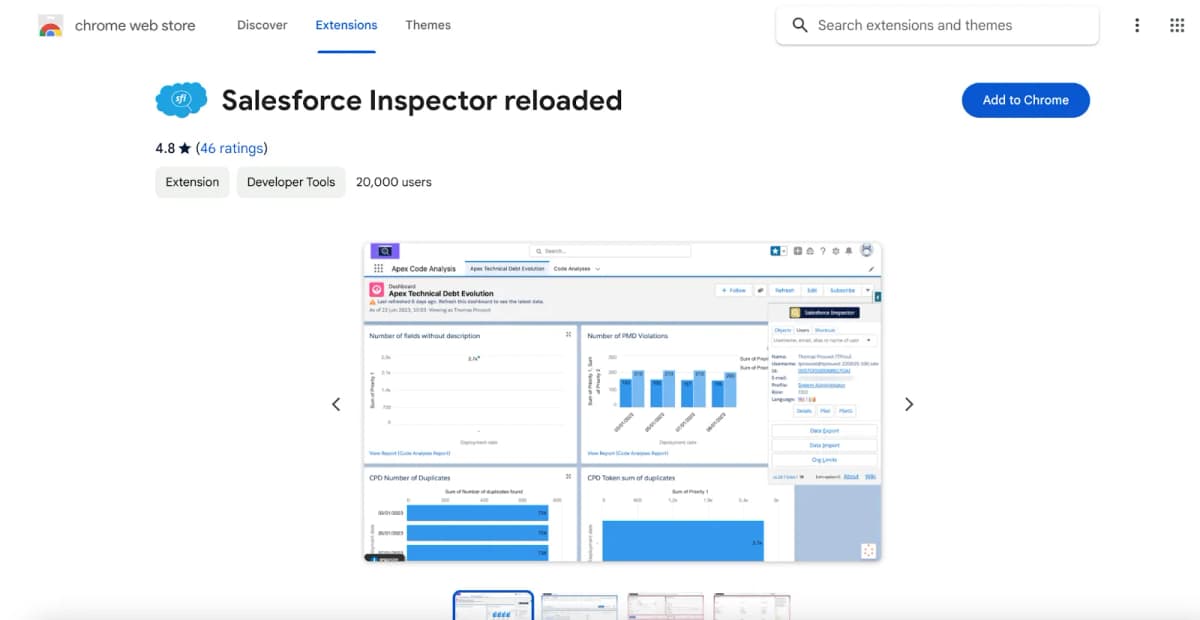Select the fourth screenshot thumbnail
This screenshot has height=620, width=1200.
(752, 606)
